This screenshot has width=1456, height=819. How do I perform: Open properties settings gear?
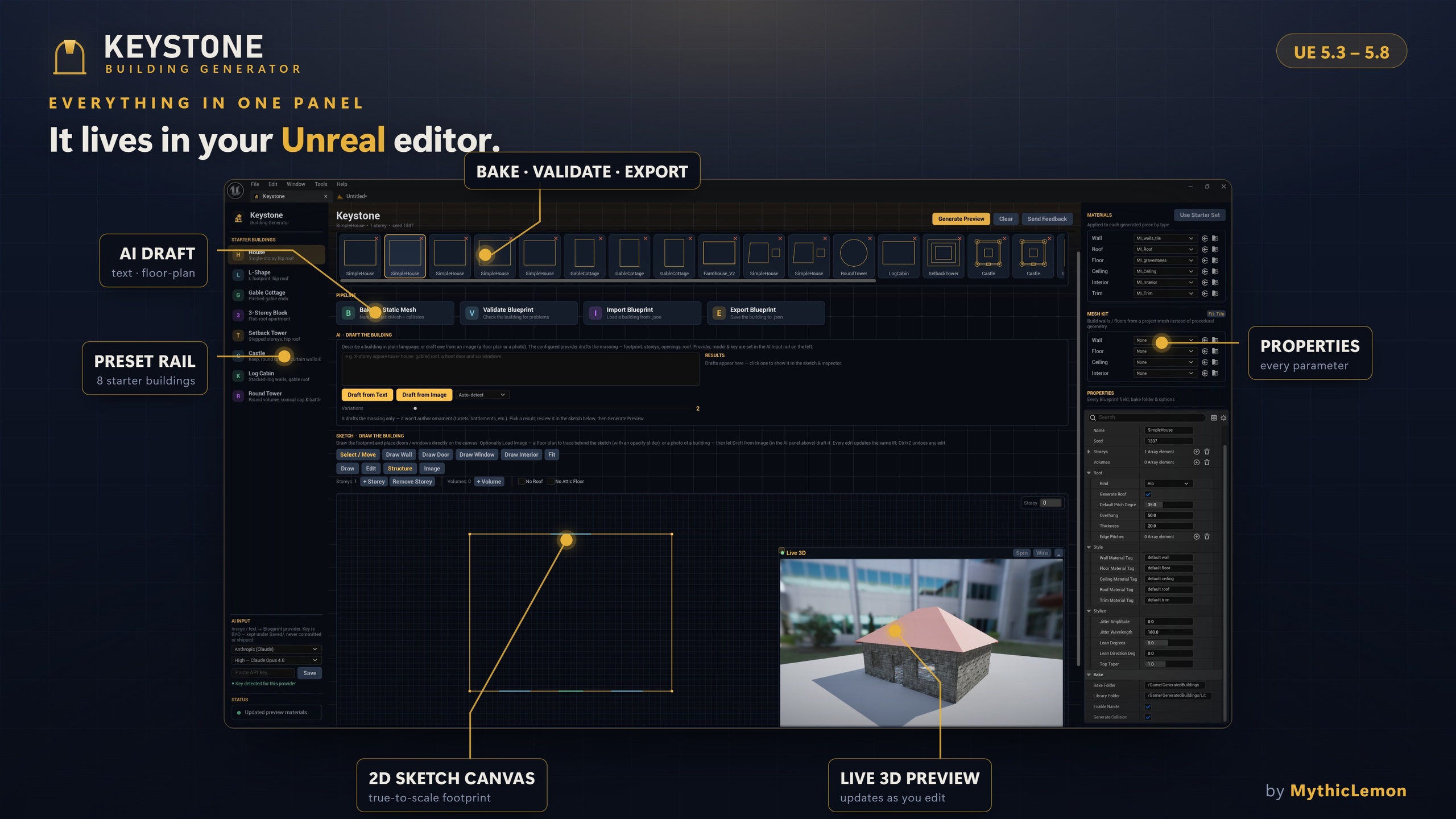point(1223,418)
